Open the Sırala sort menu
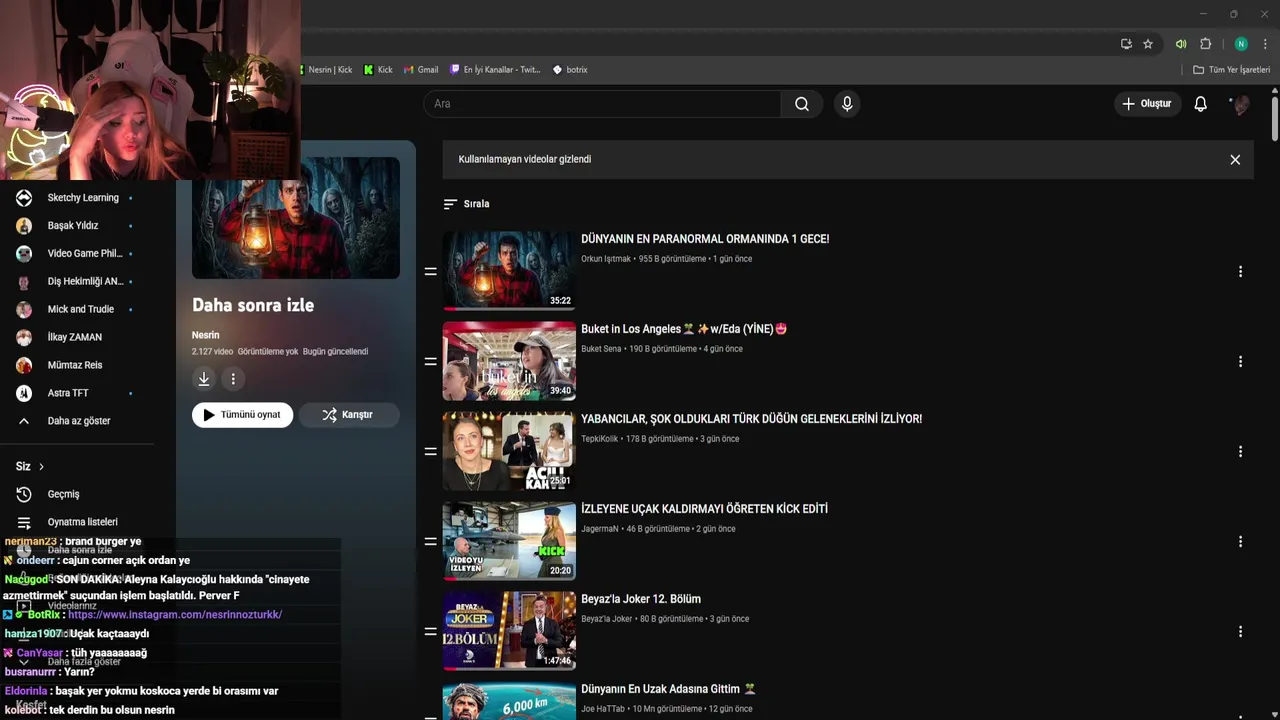 [466, 204]
